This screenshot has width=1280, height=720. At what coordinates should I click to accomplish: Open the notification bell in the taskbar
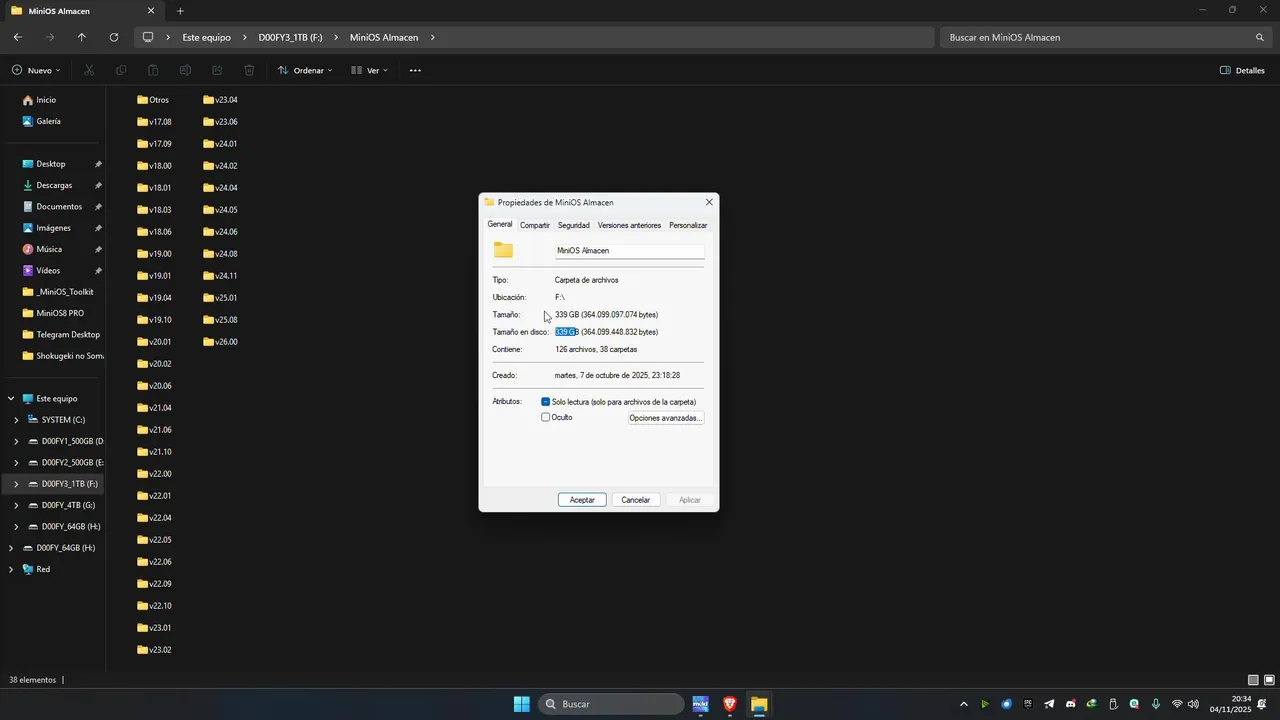click(x=1262, y=704)
